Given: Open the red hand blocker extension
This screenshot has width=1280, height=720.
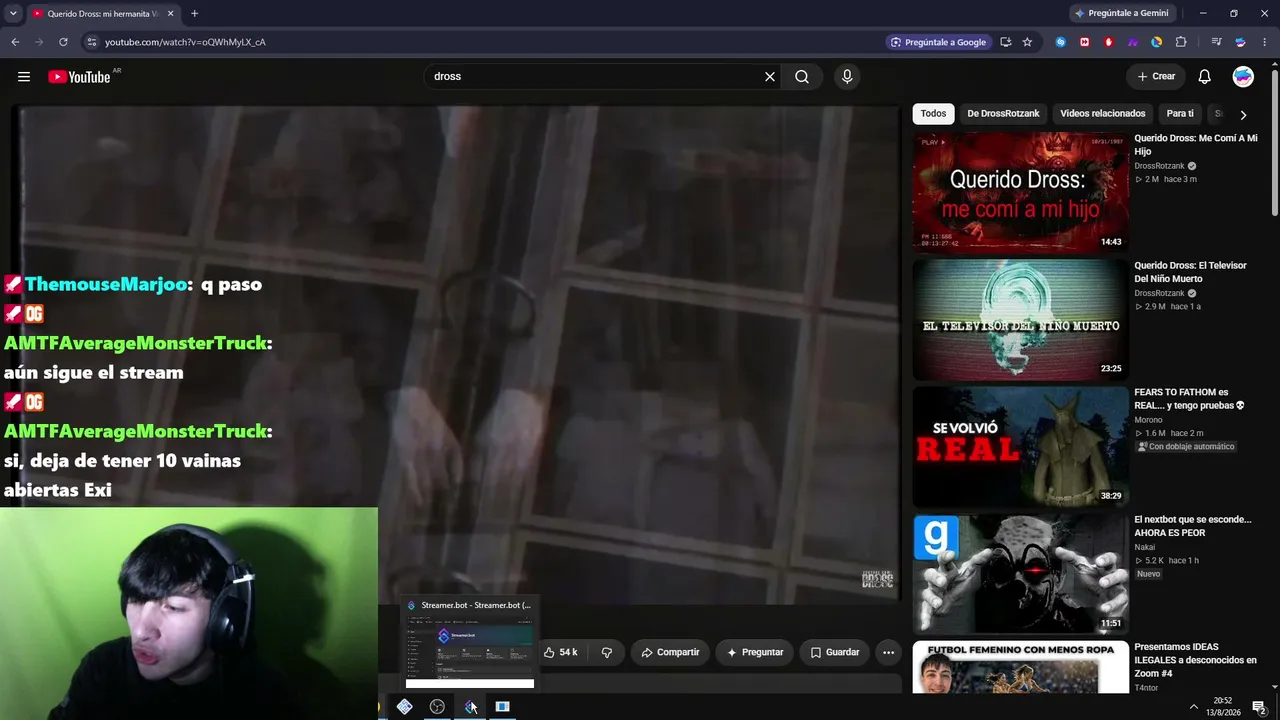Looking at the screenshot, I should (1108, 42).
